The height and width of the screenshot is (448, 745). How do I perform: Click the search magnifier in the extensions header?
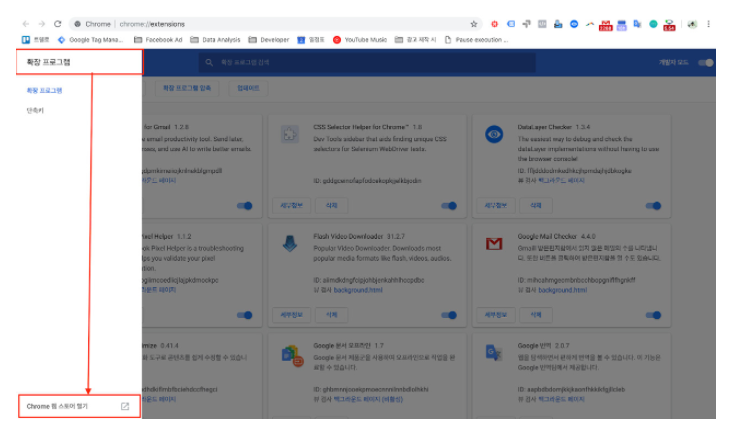pos(209,62)
